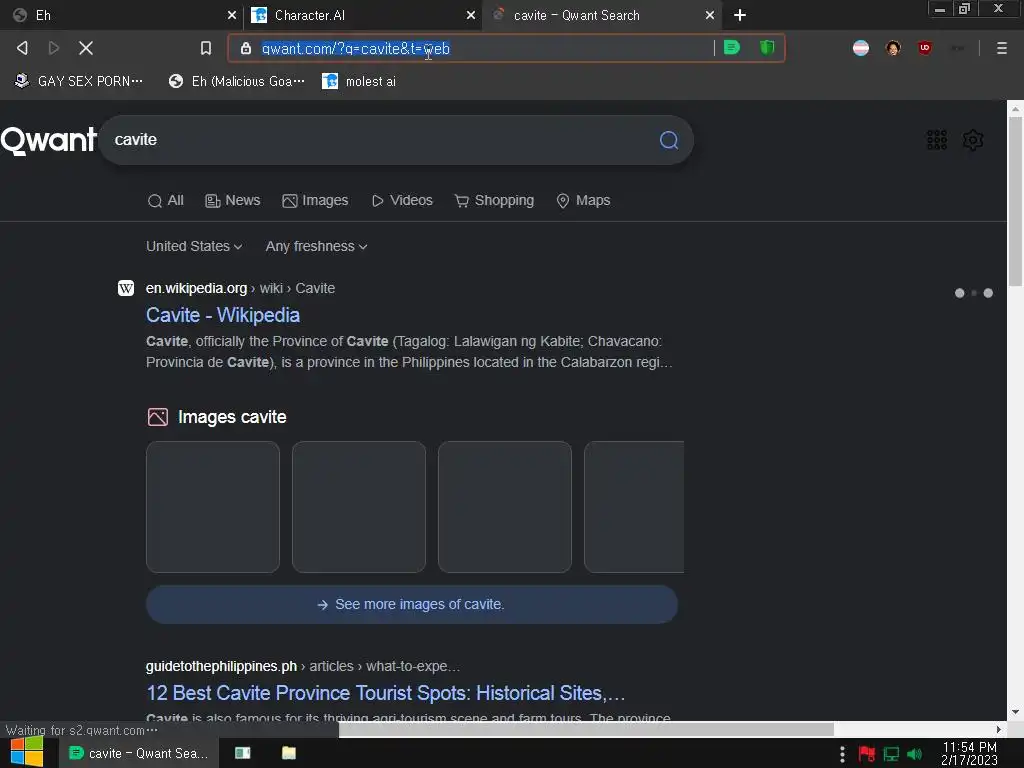
Task: Stop loading the page
Action: click(86, 48)
